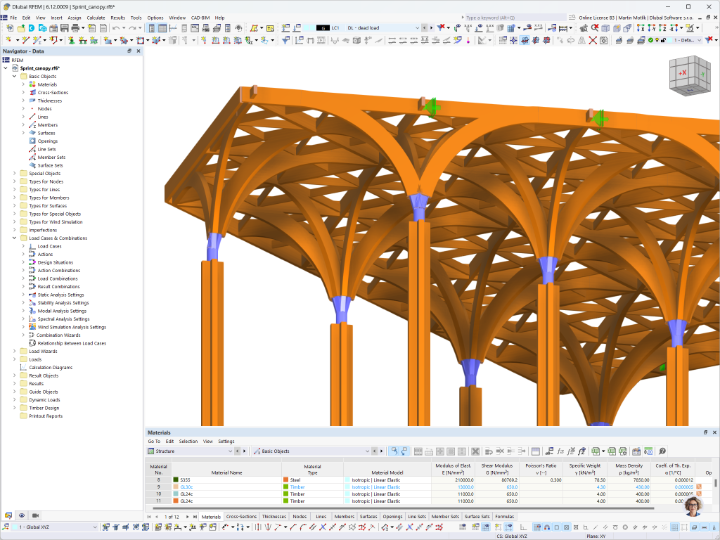Click next table page arrow
This screenshot has width=720, height=540.
click(187, 516)
